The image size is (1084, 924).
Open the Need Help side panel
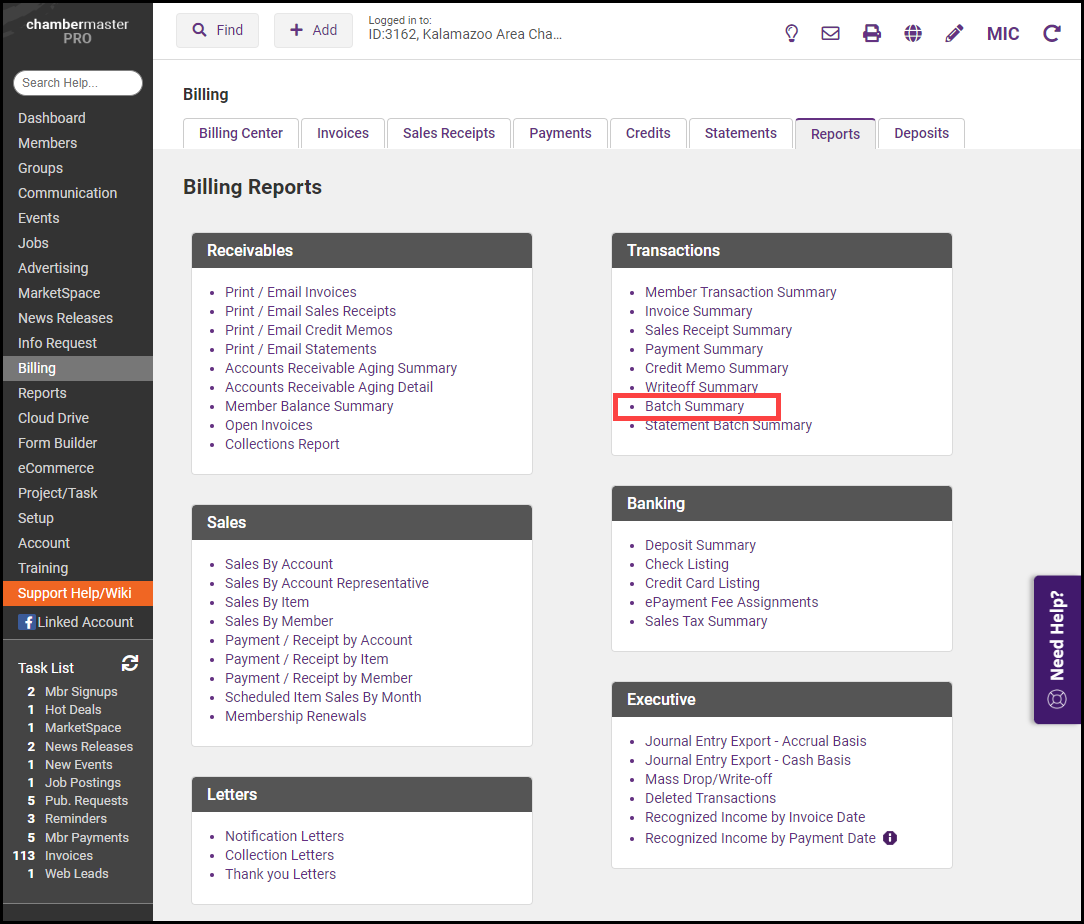(1057, 649)
